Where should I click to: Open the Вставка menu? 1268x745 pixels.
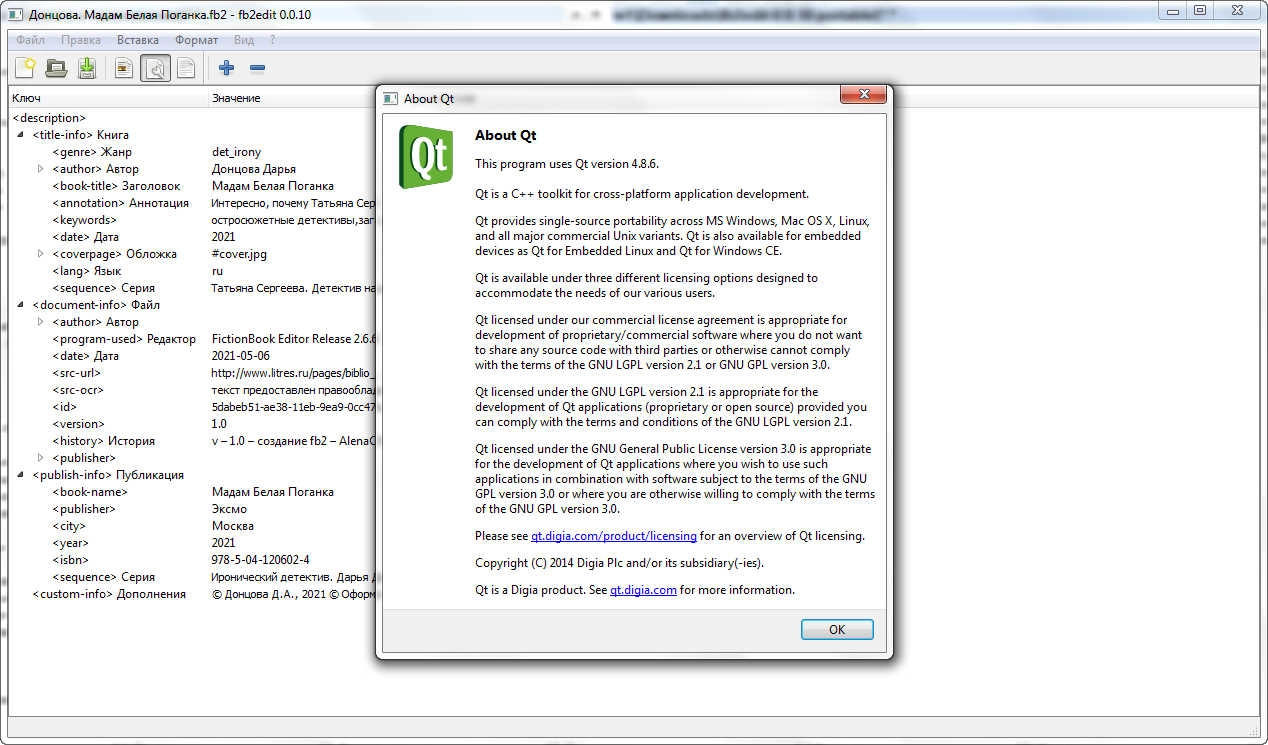tap(138, 40)
